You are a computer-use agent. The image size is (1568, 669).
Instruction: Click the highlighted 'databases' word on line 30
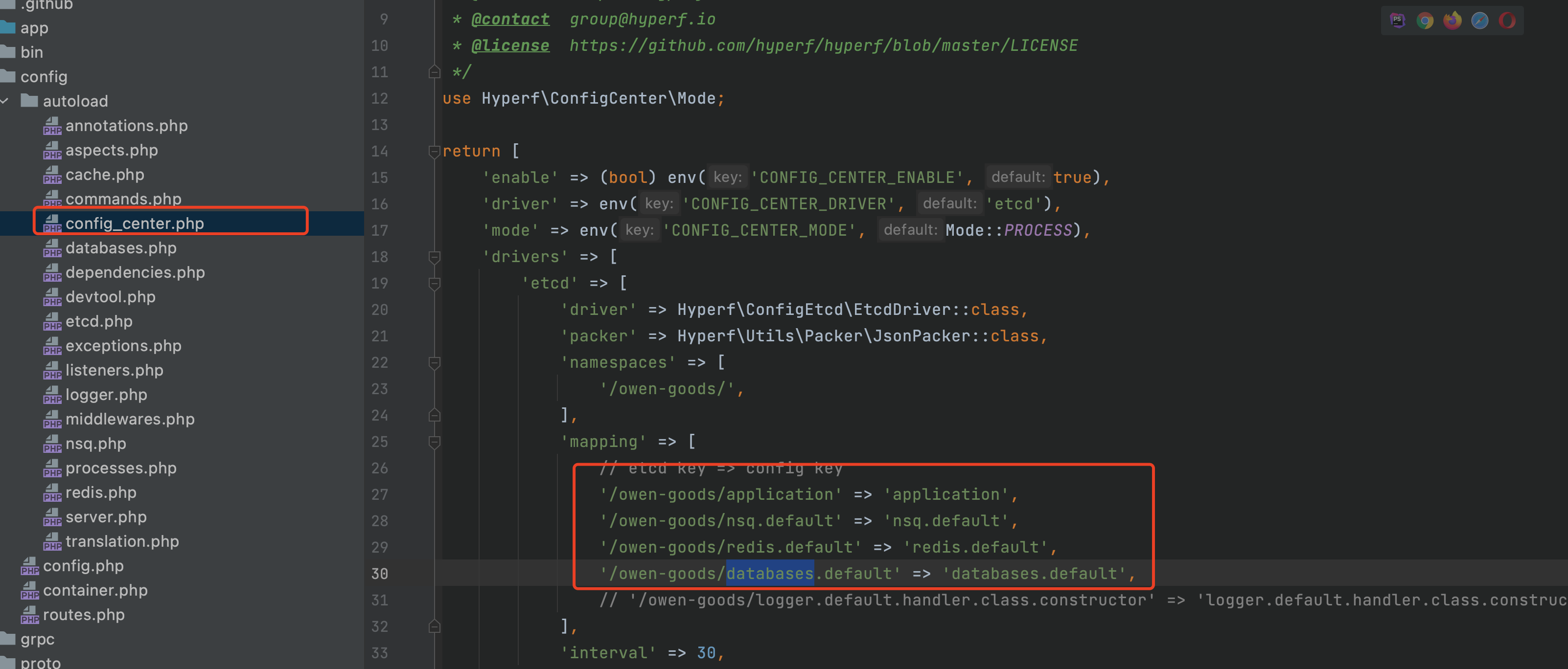coord(770,574)
